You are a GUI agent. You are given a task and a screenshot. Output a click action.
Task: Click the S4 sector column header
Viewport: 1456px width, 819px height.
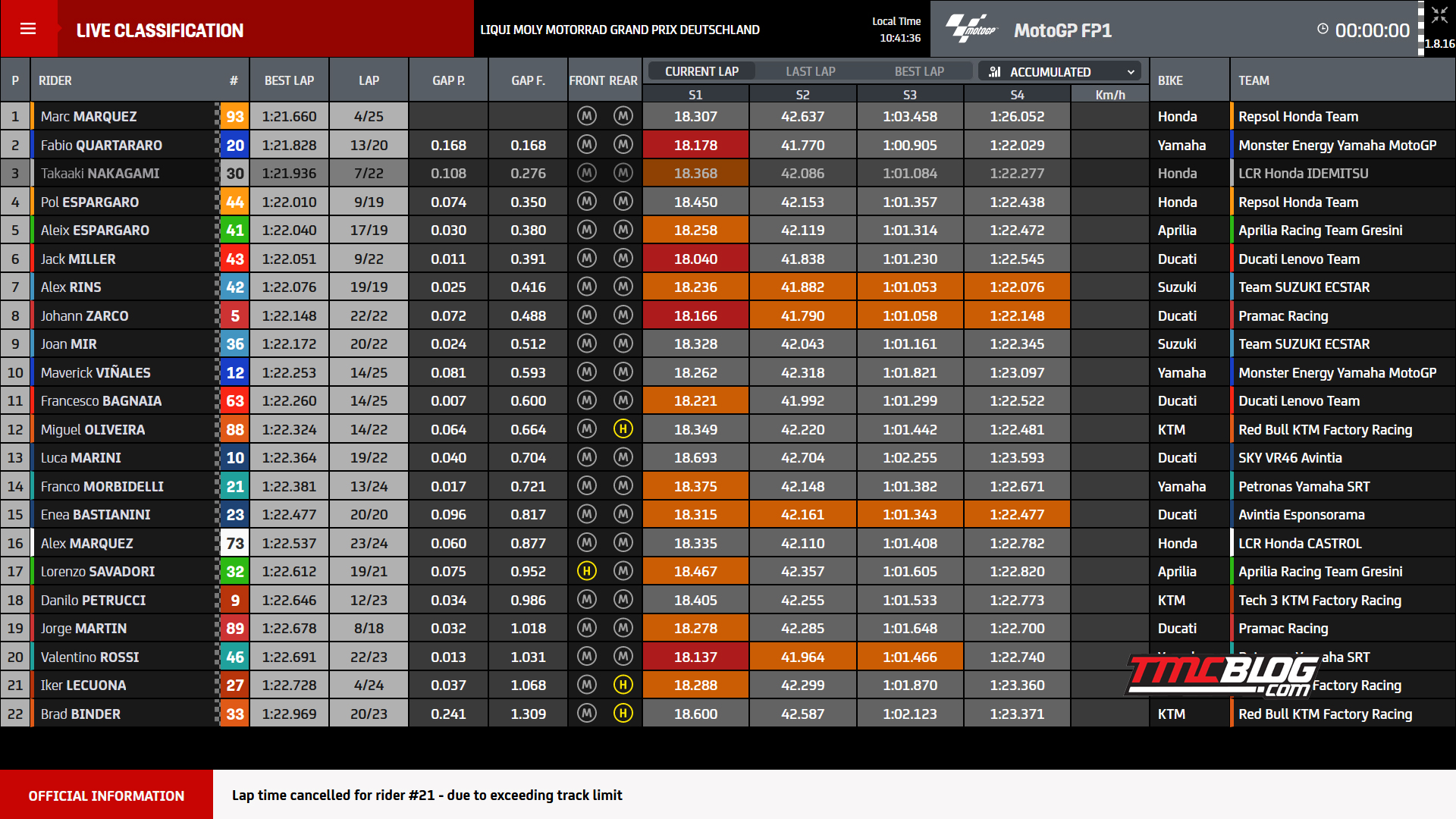point(1017,95)
